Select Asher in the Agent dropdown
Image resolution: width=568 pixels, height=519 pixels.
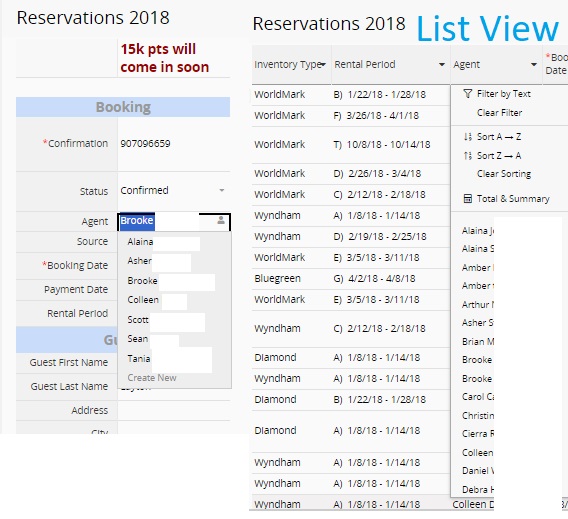pos(139,261)
